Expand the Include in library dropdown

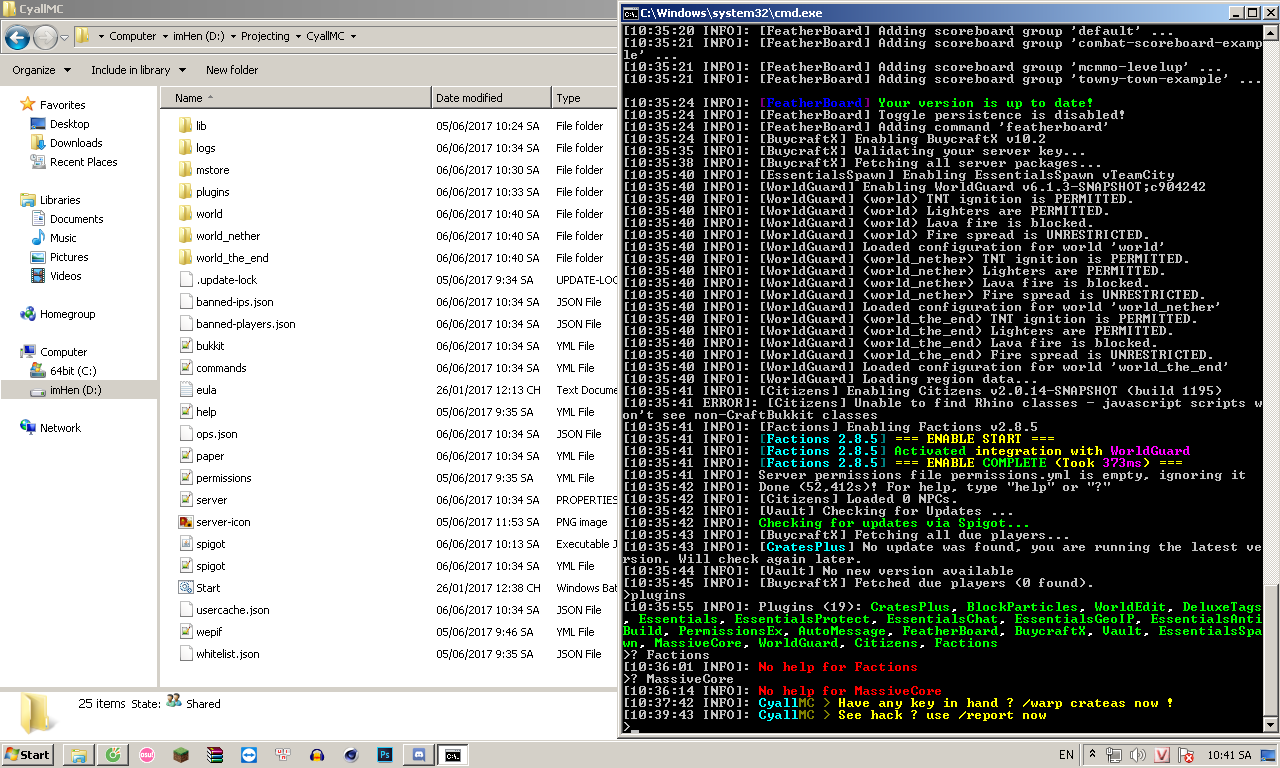[138, 70]
